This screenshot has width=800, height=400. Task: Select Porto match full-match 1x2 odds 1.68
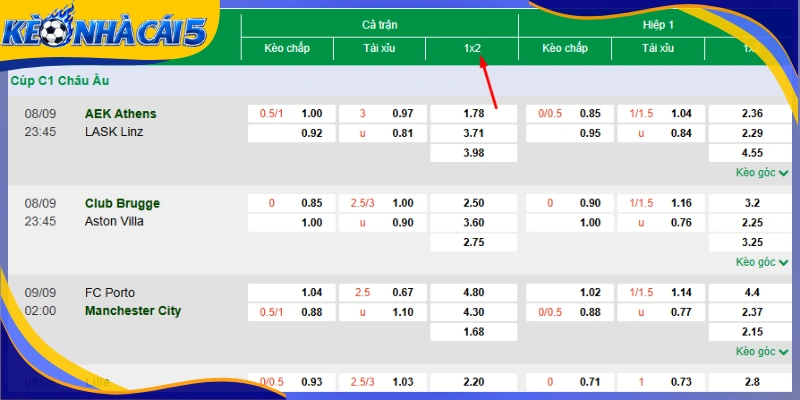click(x=473, y=332)
